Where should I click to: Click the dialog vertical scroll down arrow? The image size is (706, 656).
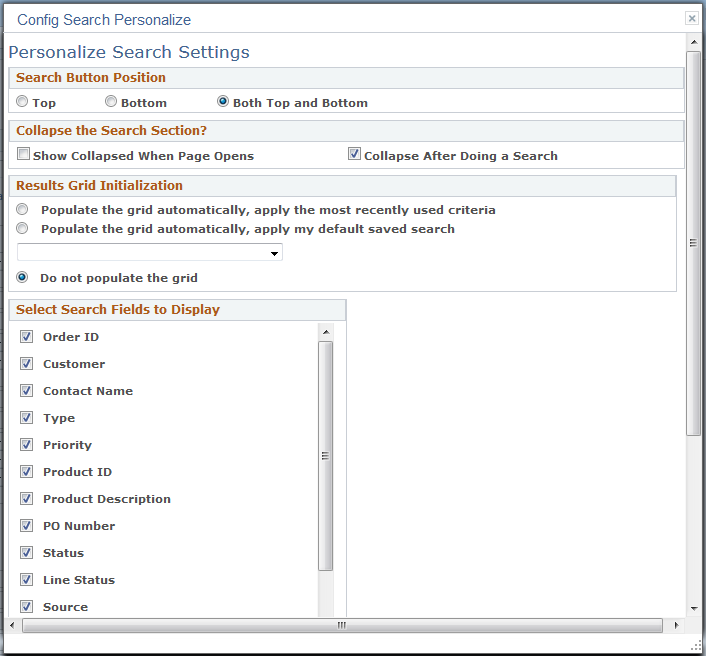pos(693,608)
